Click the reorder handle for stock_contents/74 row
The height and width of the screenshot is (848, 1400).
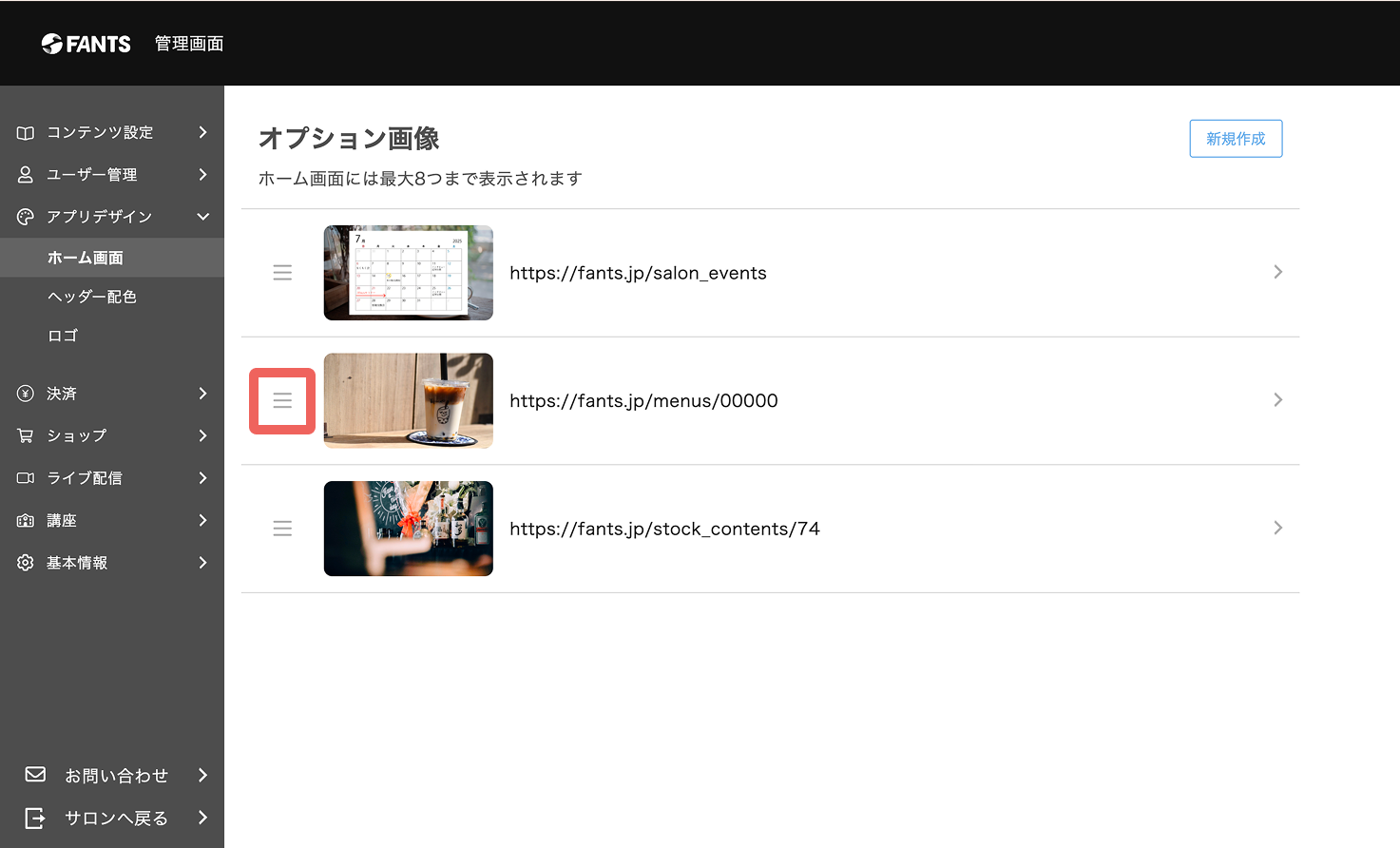coord(282,529)
